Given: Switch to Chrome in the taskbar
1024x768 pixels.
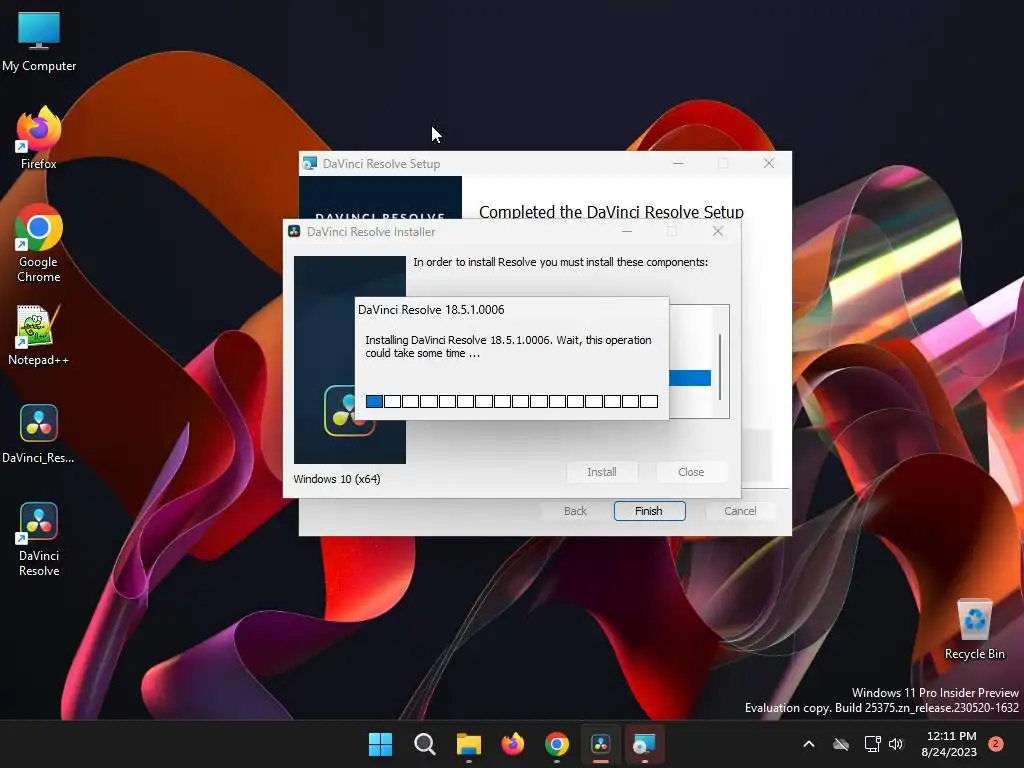Looking at the screenshot, I should tap(556, 744).
